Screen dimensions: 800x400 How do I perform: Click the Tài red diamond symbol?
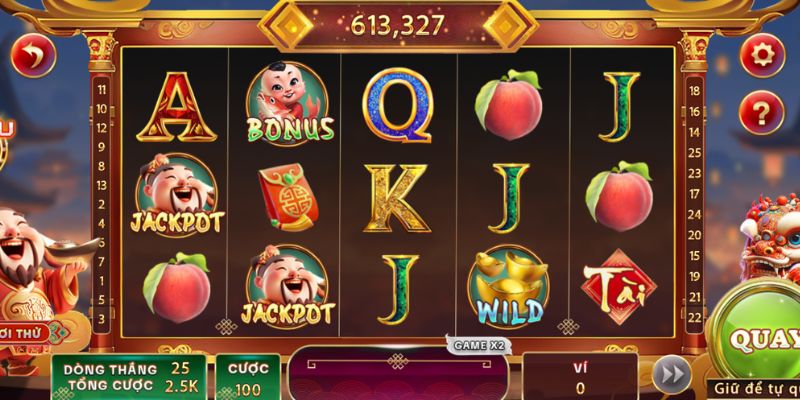(618, 287)
